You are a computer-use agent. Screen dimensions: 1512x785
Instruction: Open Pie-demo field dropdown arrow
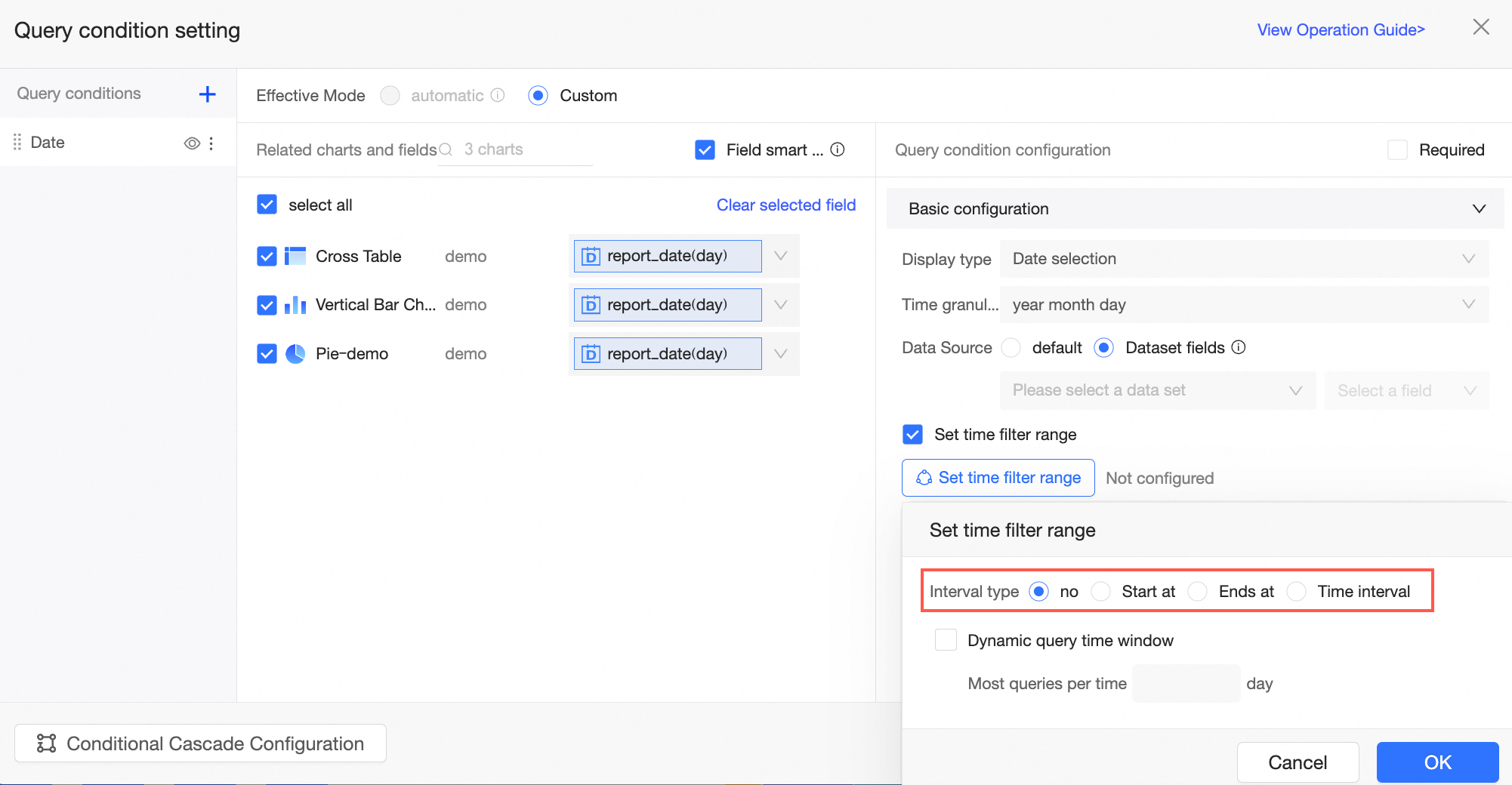point(781,353)
